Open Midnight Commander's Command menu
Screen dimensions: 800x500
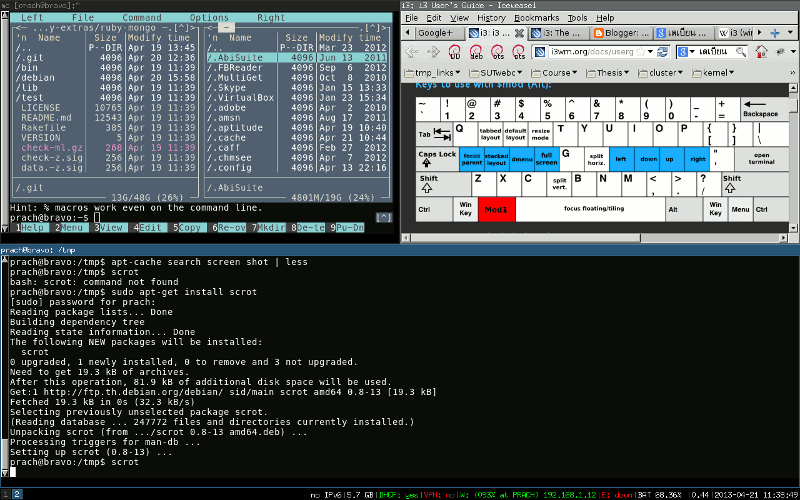click(x=141, y=18)
